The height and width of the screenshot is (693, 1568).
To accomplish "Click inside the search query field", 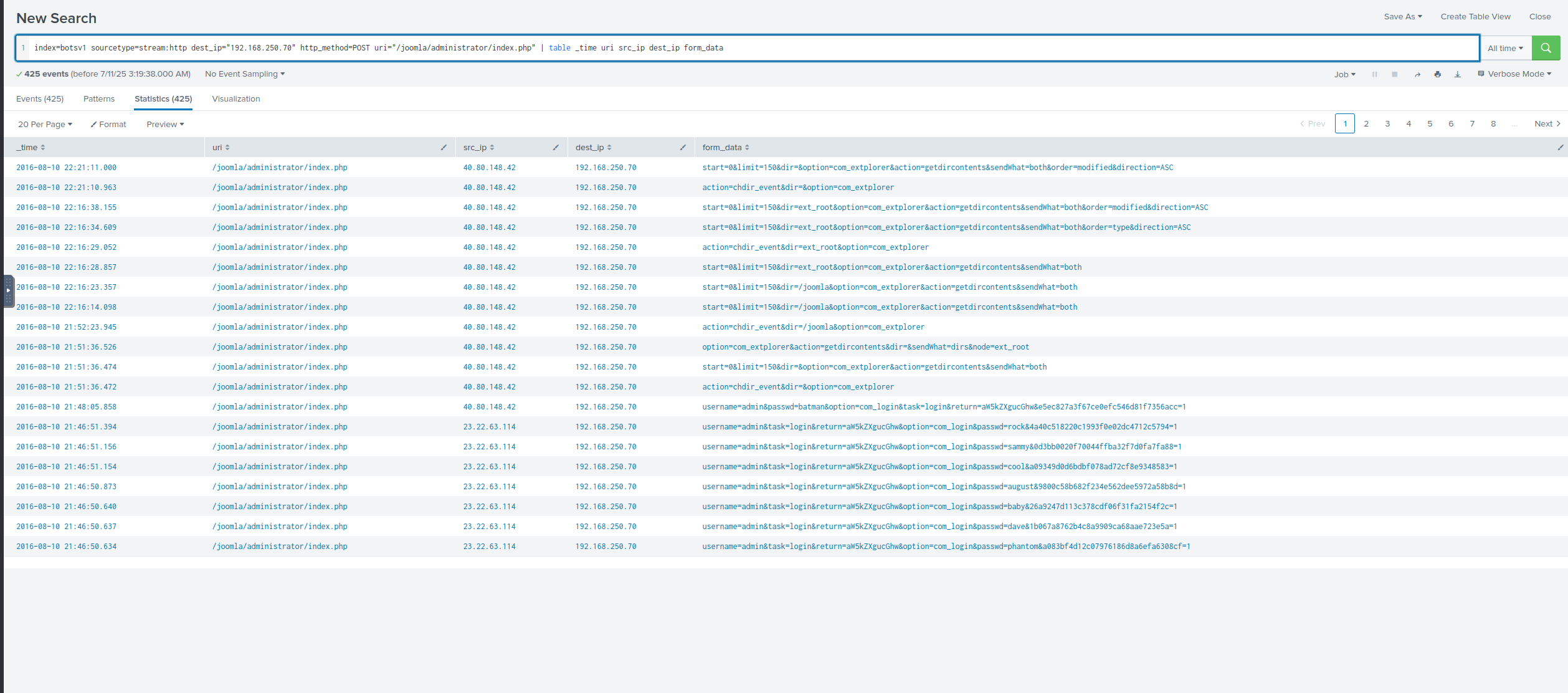I will click(748, 48).
